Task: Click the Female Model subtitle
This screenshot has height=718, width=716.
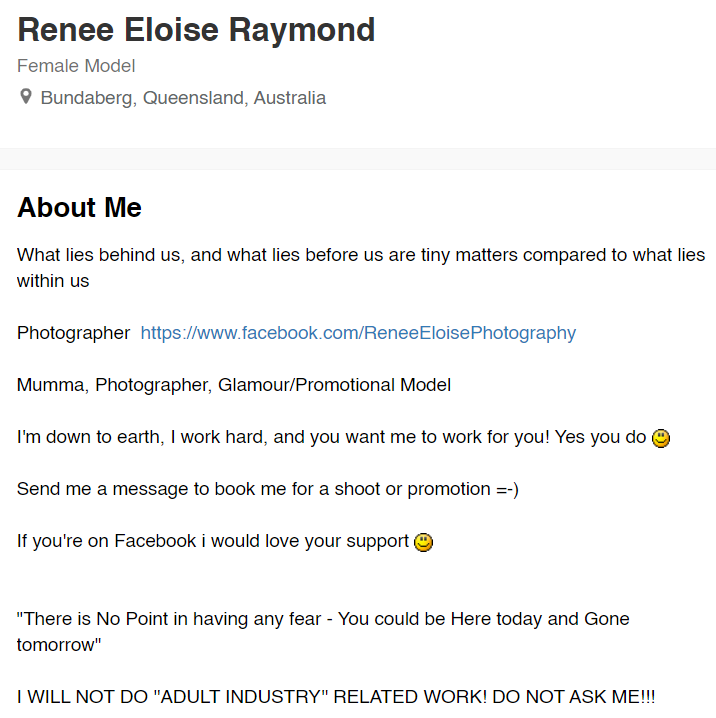Action: point(76,66)
